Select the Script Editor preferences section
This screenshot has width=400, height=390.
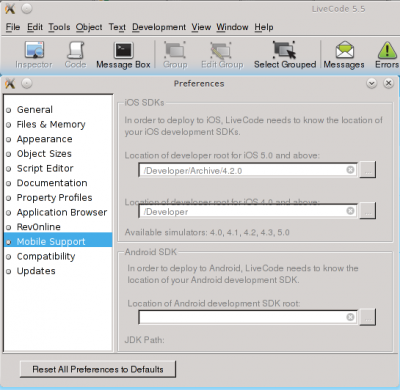pyautogui.click(x=45, y=168)
